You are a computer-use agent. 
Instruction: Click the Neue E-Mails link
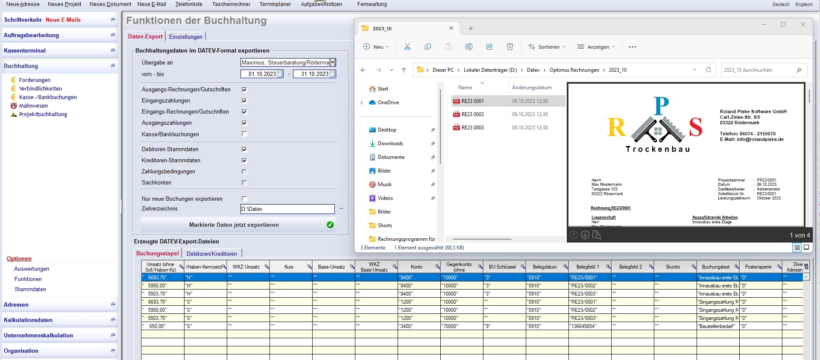pyautogui.click(x=63, y=20)
